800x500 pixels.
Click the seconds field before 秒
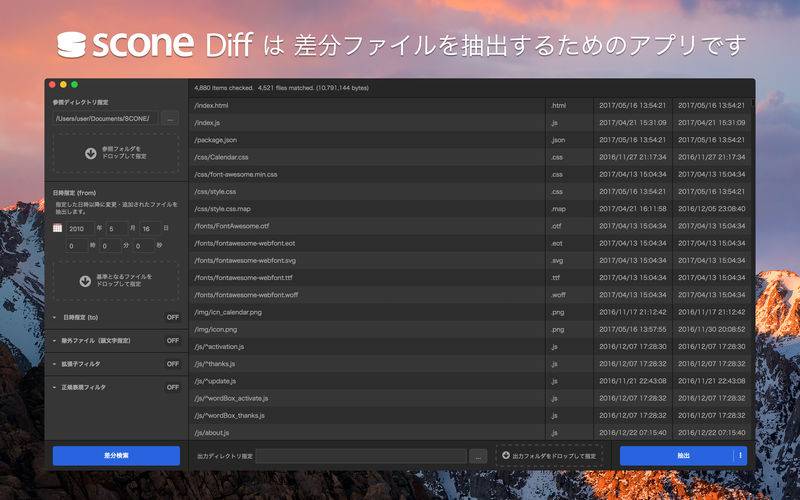(143, 246)
